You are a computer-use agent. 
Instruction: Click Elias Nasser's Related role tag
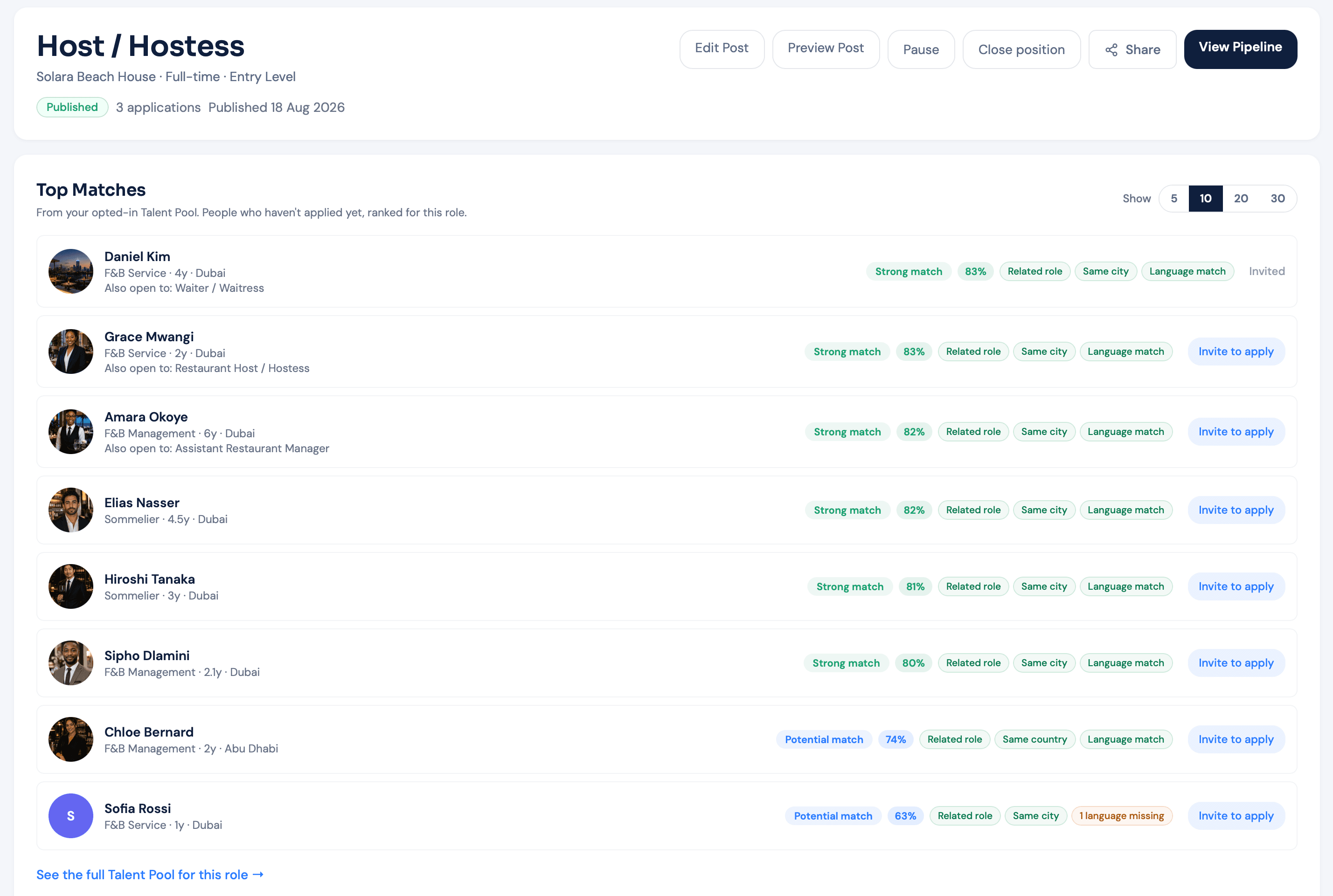point(973,510)
